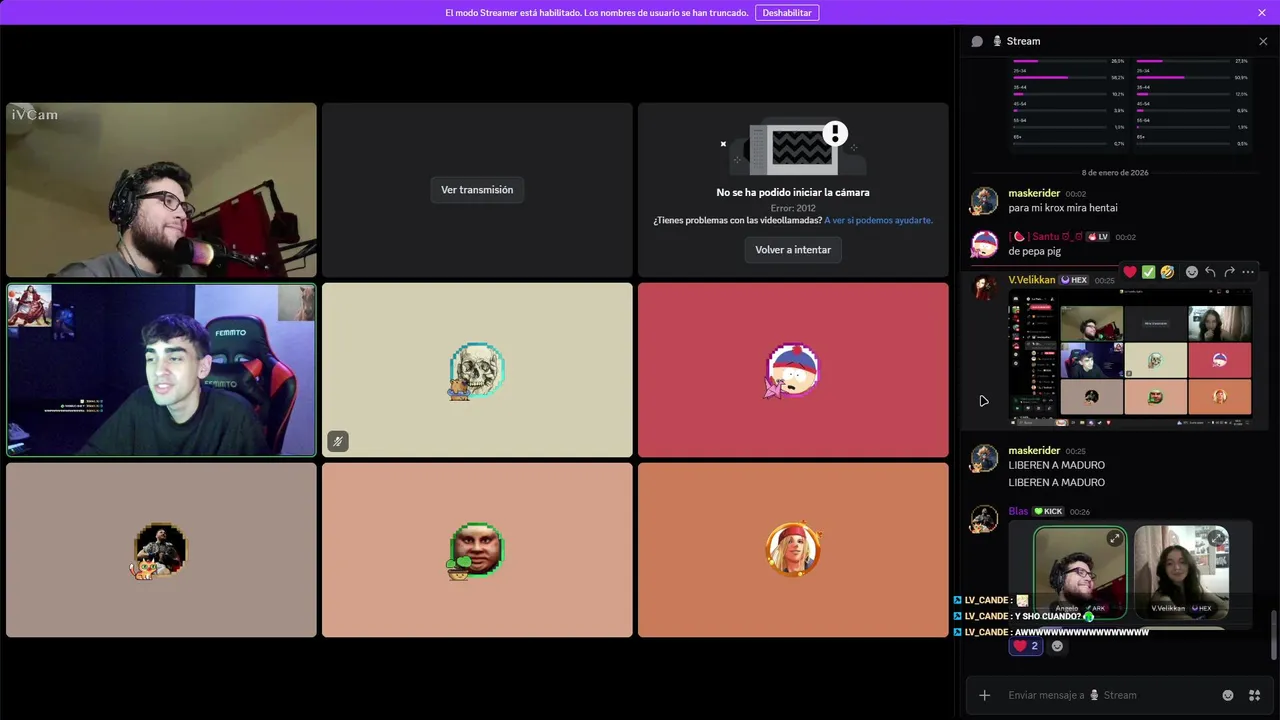Close the Stream chat panel
This screenshot has width=1280, height=720.
1263,41
